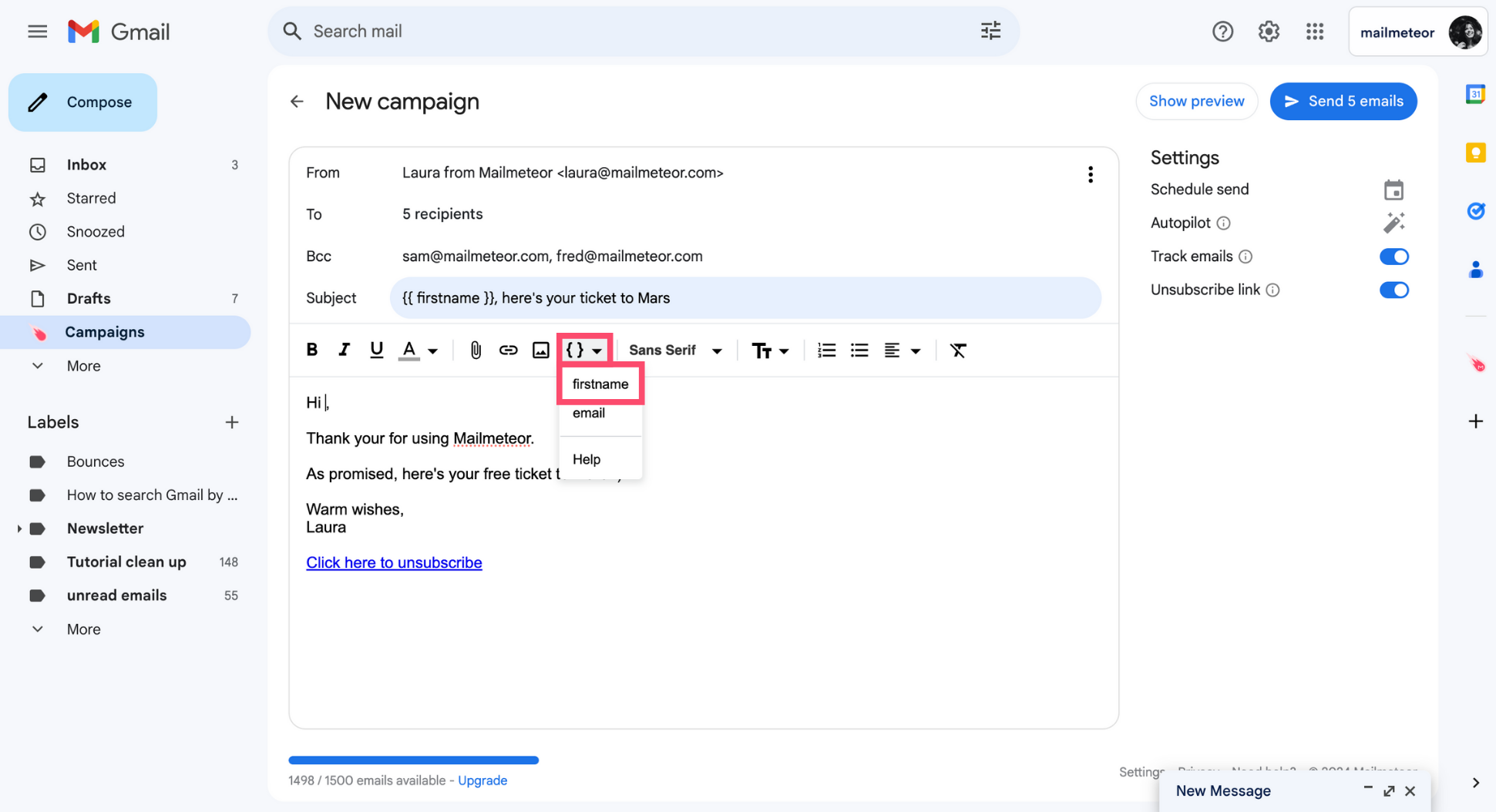1496x812 pixels.
Task: Click the unsubscribe link in email body
Action: 394,562
